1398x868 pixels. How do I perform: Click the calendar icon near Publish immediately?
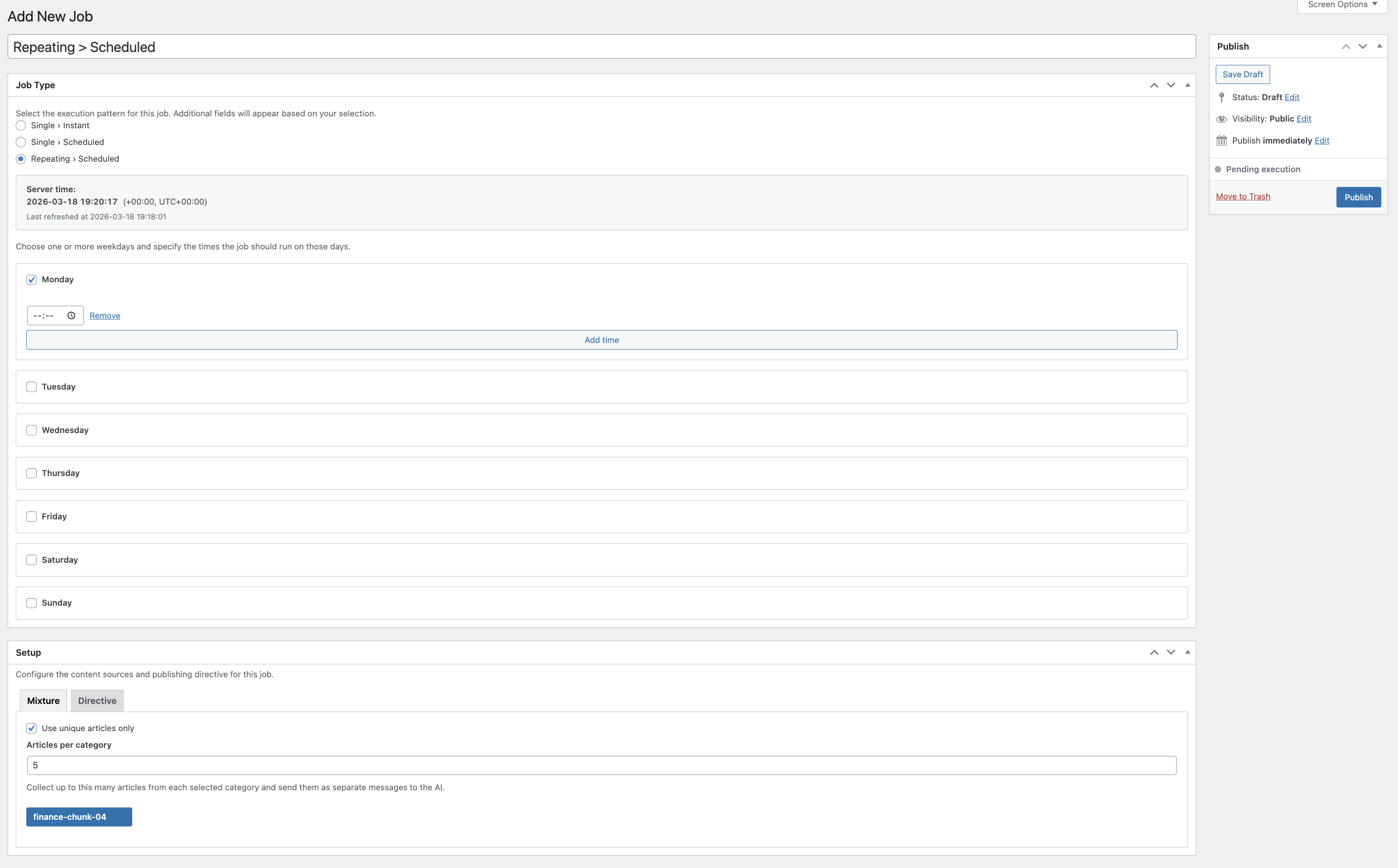pos(1221,140)
